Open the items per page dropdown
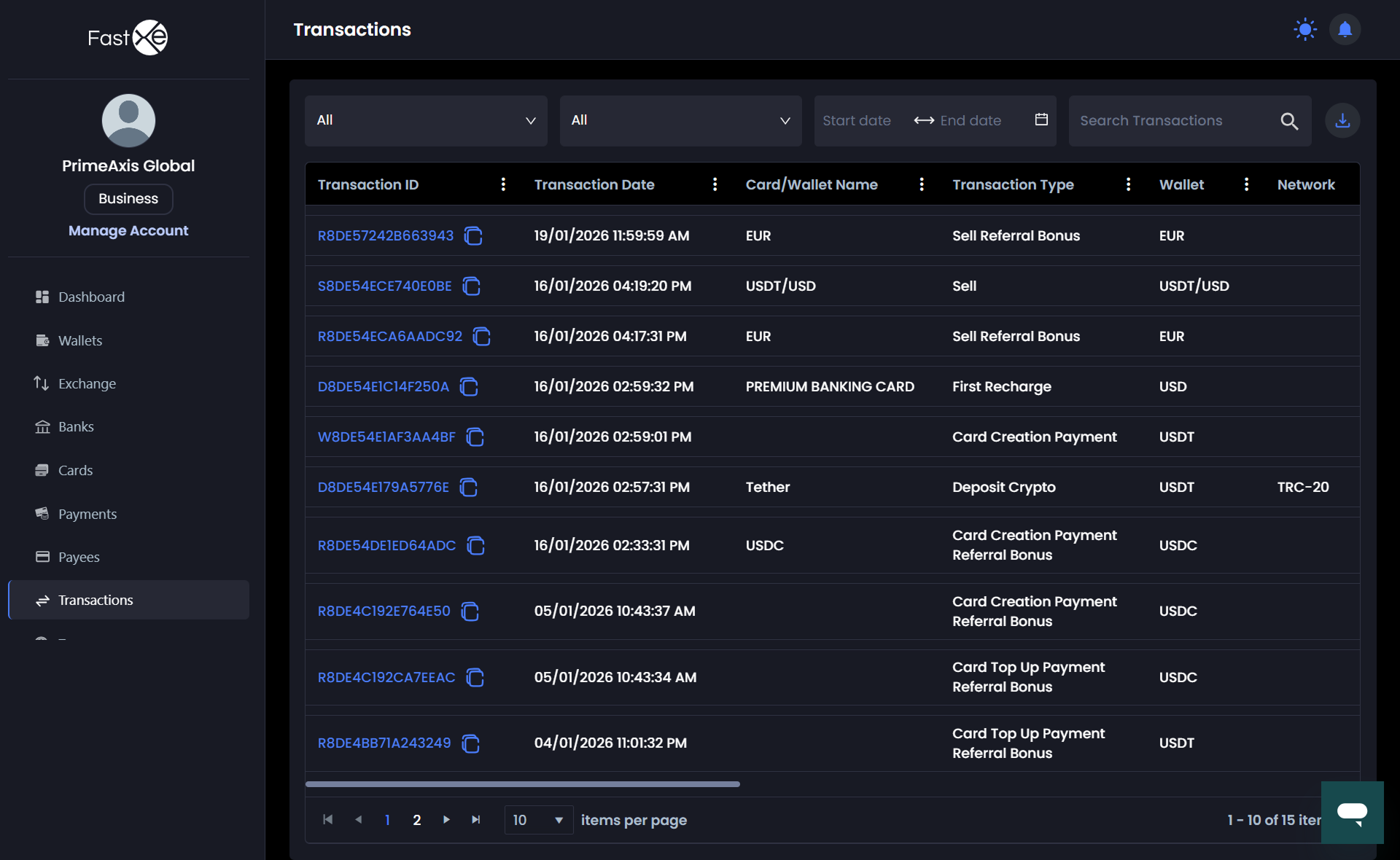1400x860 pixels. tap(538, 820)
